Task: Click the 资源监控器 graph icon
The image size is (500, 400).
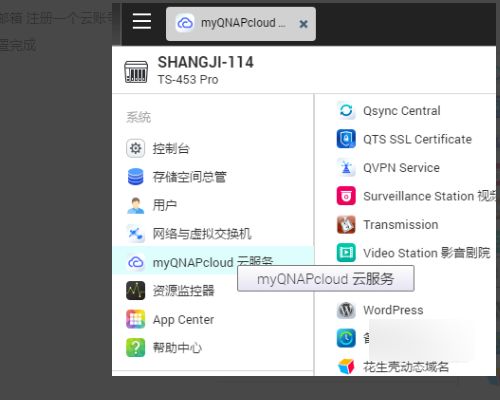Action: point(135,291)
